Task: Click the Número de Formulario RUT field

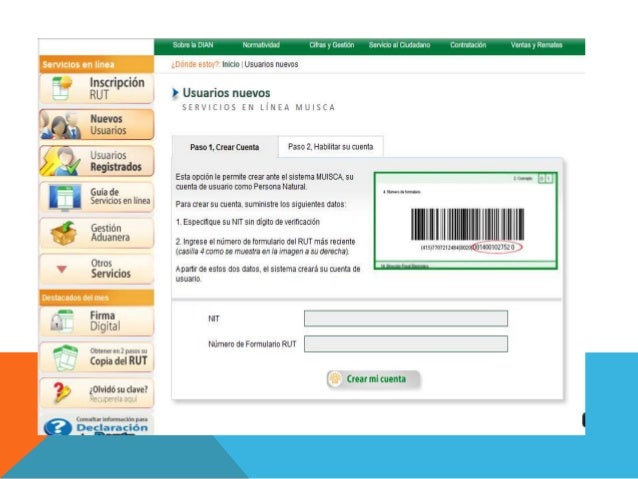Action: tap(406, 344)
